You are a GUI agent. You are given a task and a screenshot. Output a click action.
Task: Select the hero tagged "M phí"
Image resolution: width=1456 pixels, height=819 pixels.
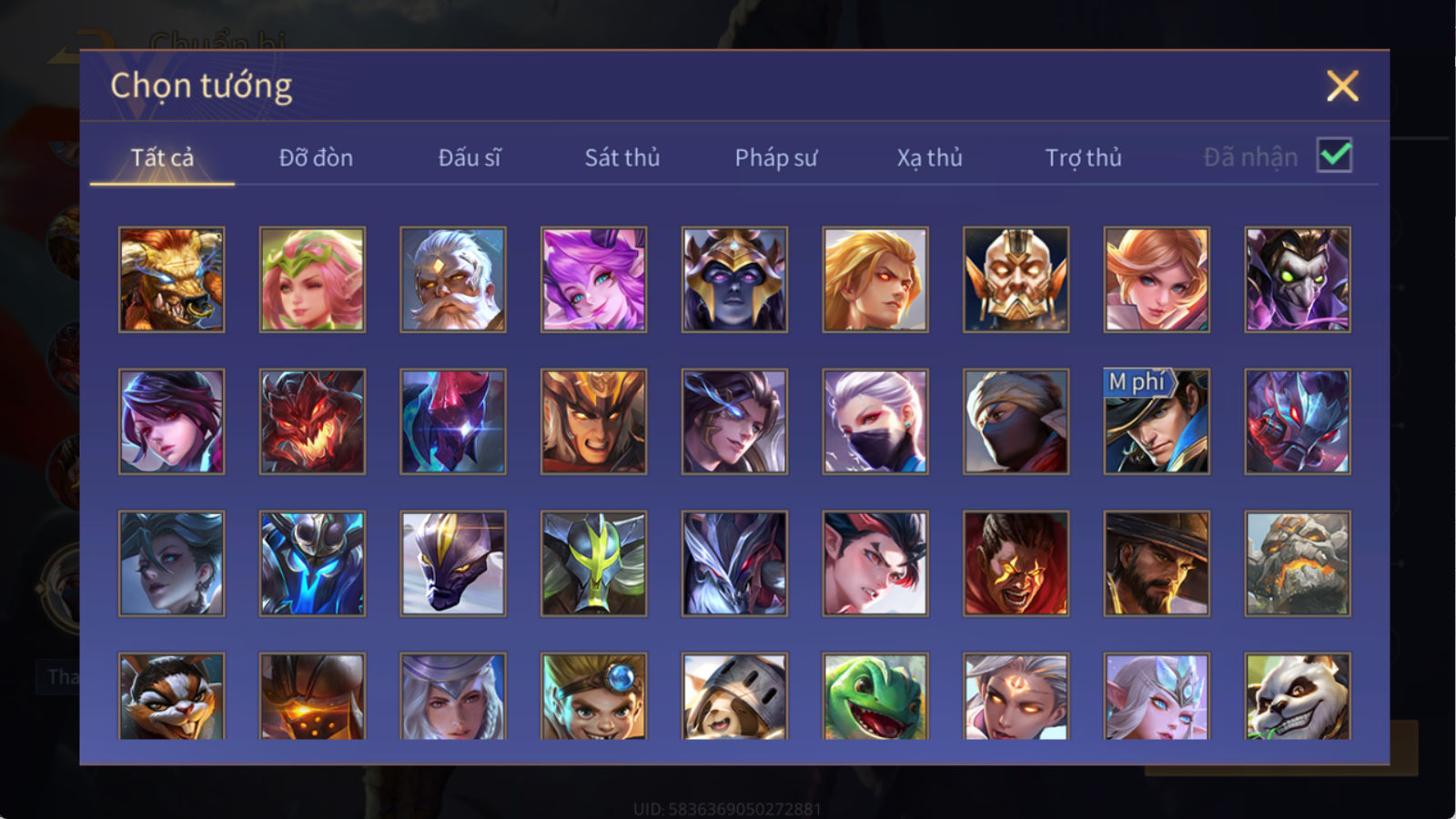1157,421
